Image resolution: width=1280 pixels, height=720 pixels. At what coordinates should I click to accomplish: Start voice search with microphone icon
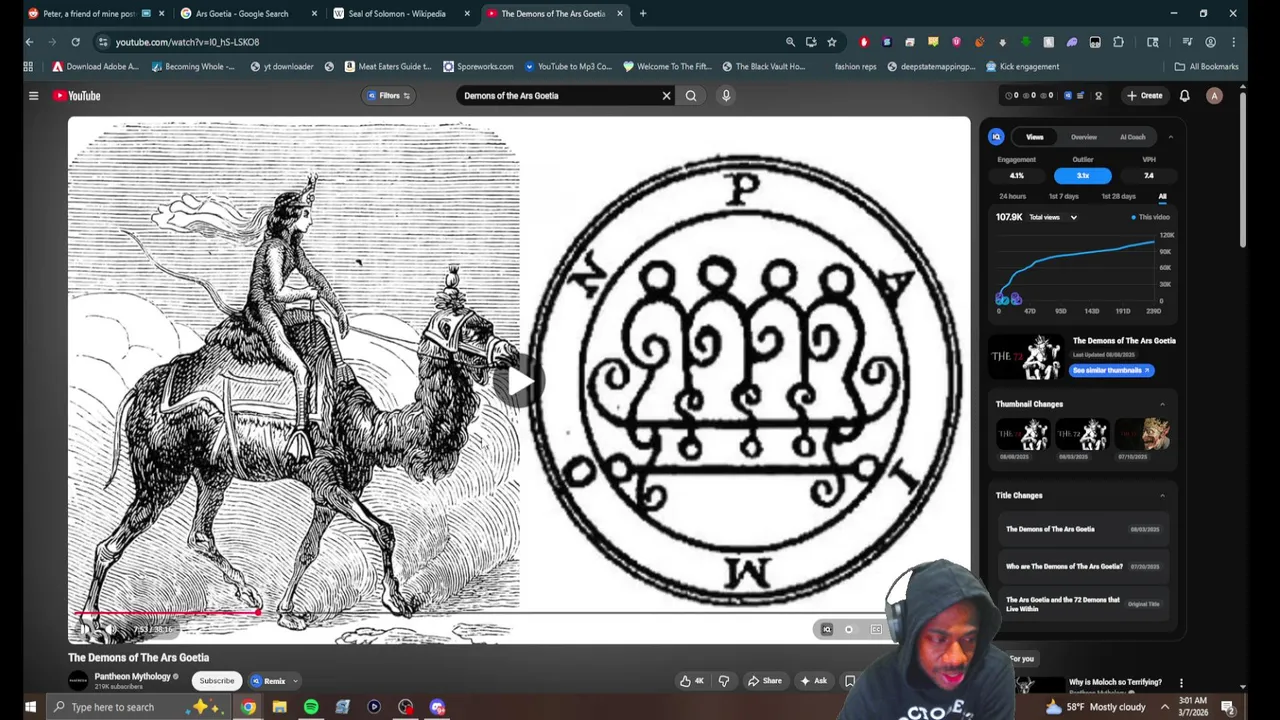(726, 96)
